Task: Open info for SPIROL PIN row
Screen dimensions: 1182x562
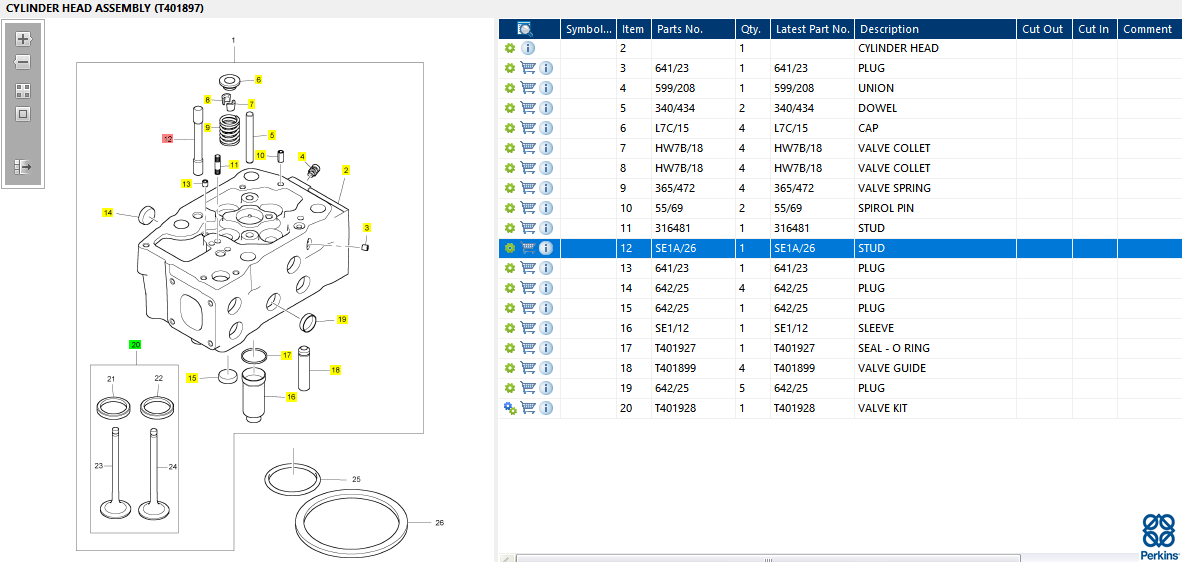Action: (x=547, y=208)
